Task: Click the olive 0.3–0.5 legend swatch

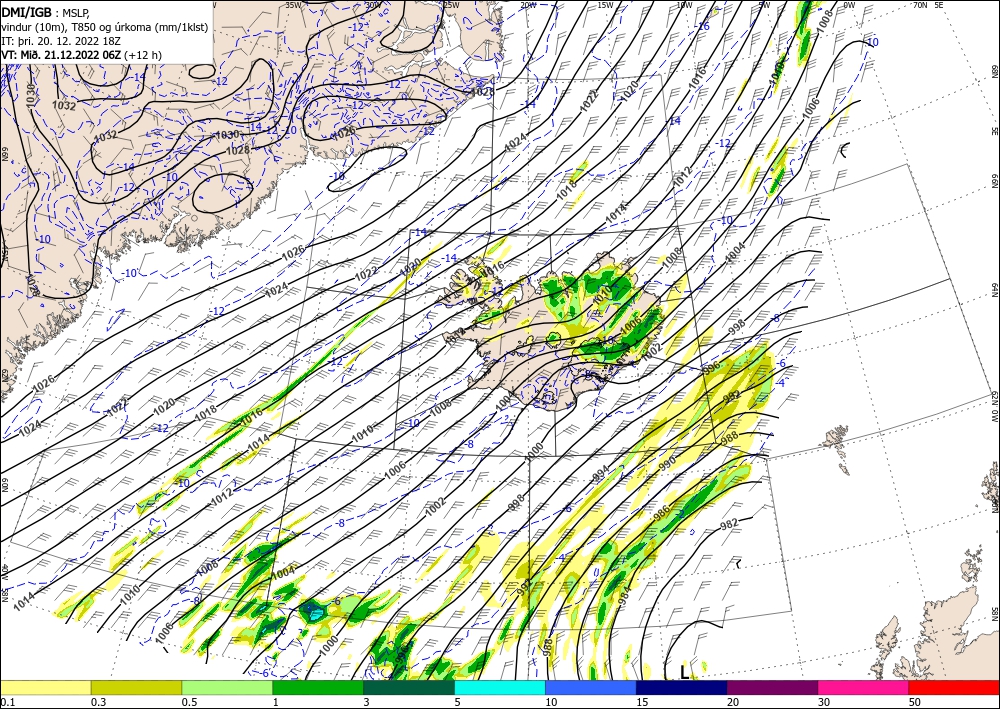Action: pos(136,687)
